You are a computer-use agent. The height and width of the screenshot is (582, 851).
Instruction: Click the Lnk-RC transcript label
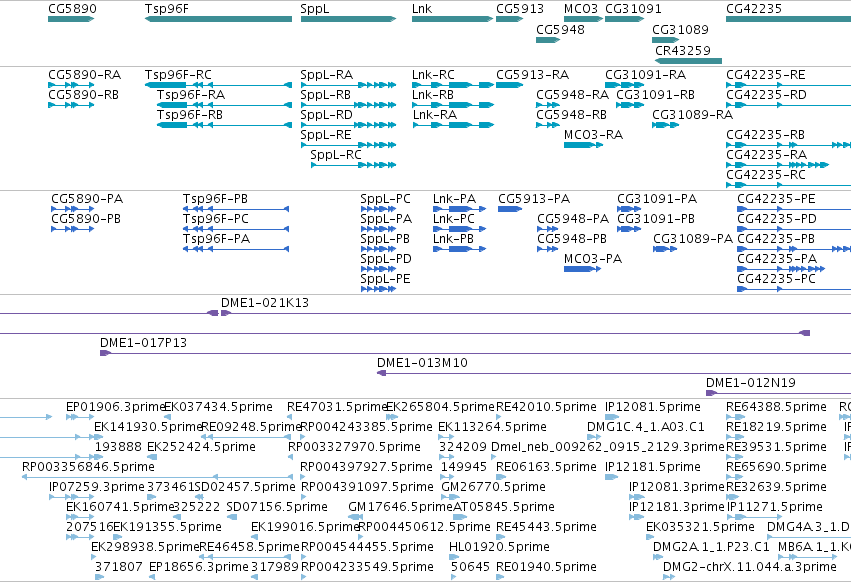[x=433, y=75]
